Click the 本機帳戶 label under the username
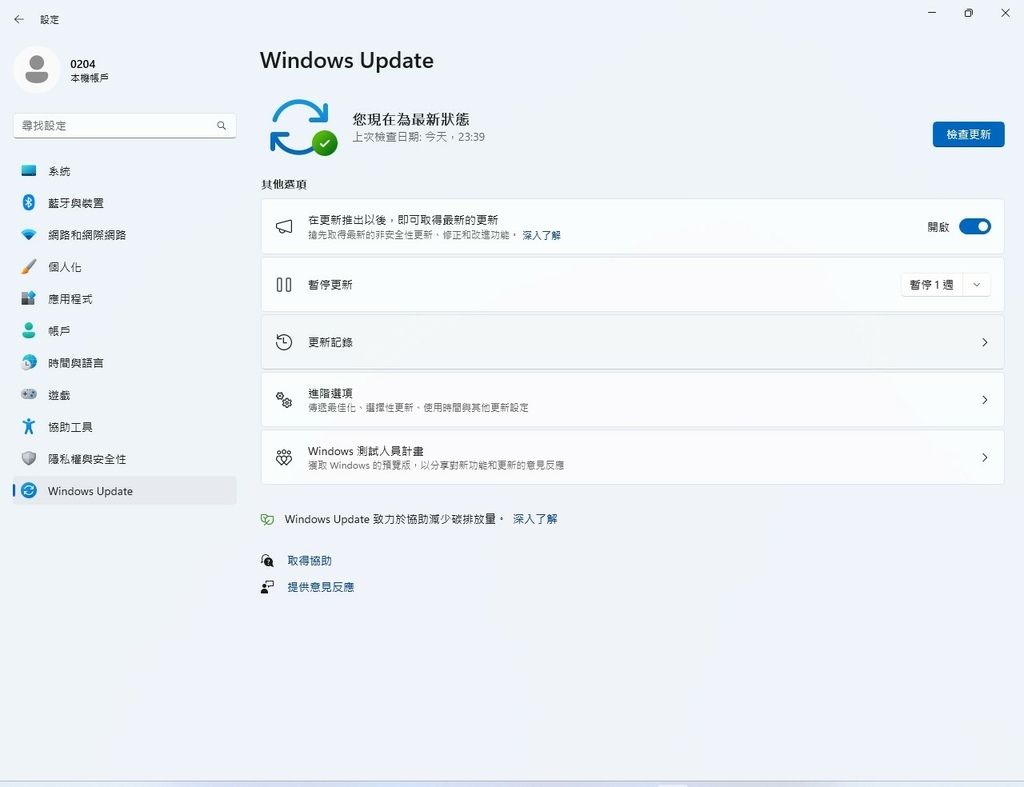 (x=89, y=78)
